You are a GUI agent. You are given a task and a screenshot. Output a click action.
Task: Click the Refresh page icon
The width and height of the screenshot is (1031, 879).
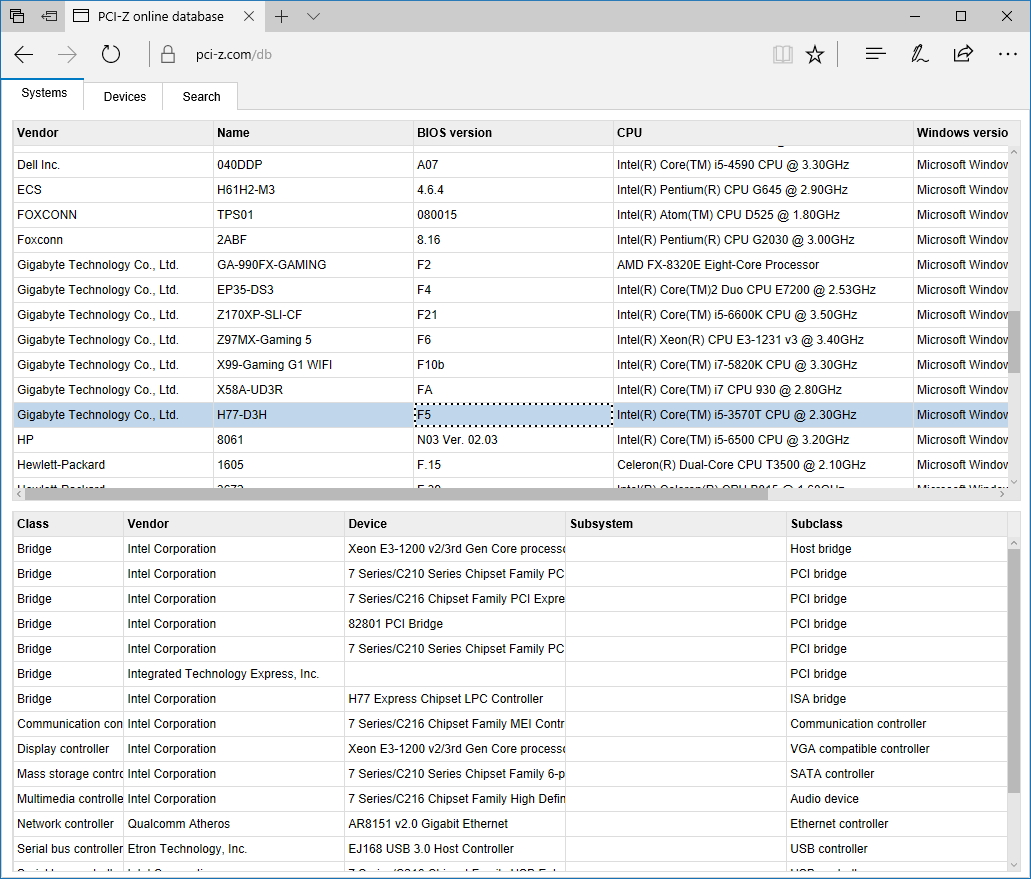coord(111,55)
